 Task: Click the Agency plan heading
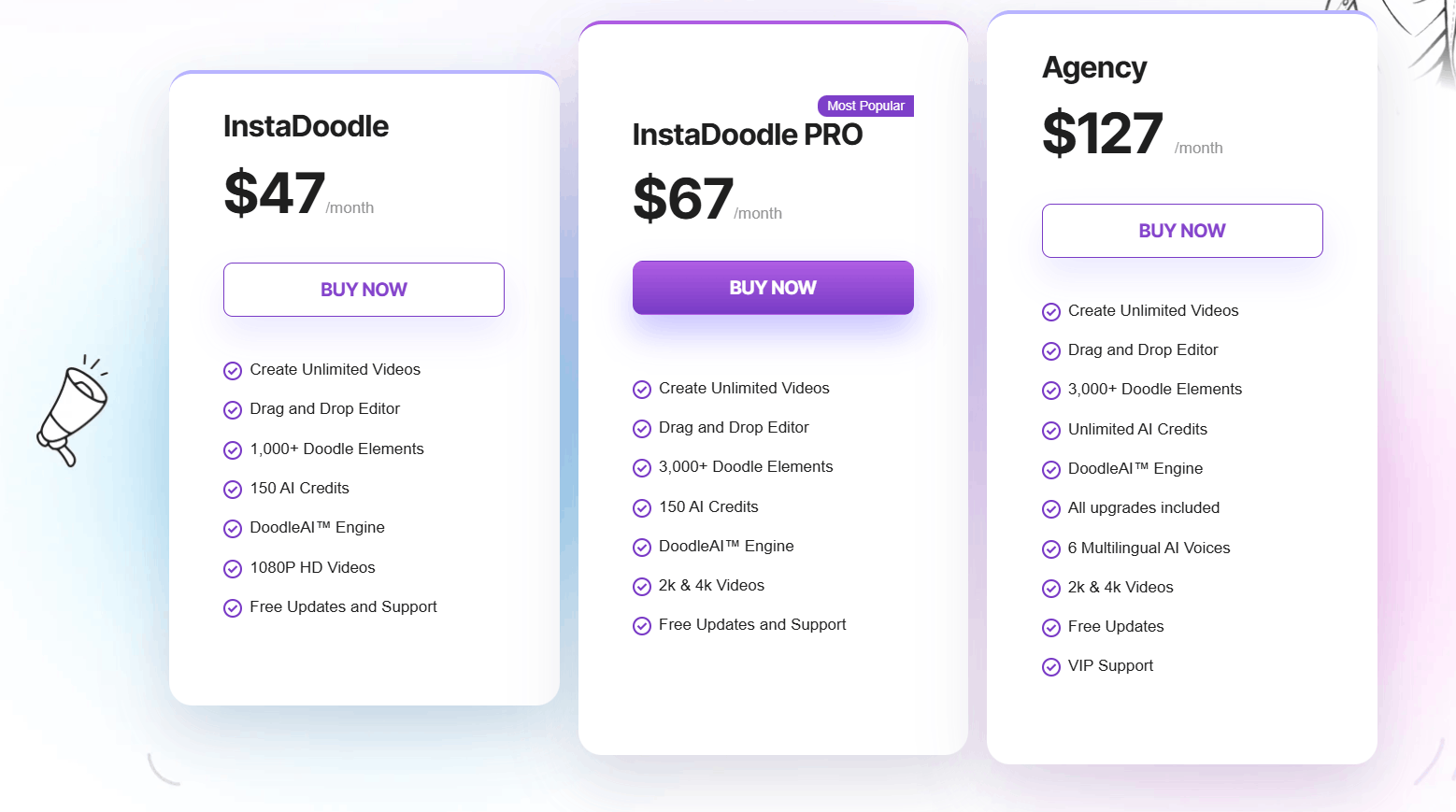[x=1094, y=68]
